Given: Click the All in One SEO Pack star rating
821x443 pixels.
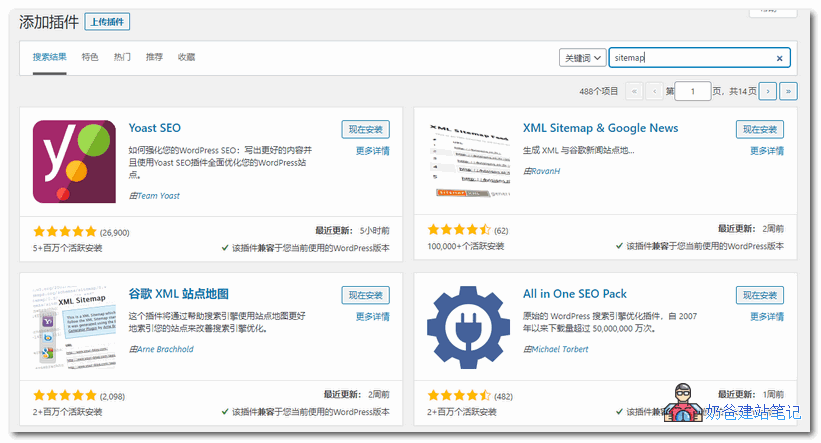Looking at the screenshot, I should (x=459, y=395).
